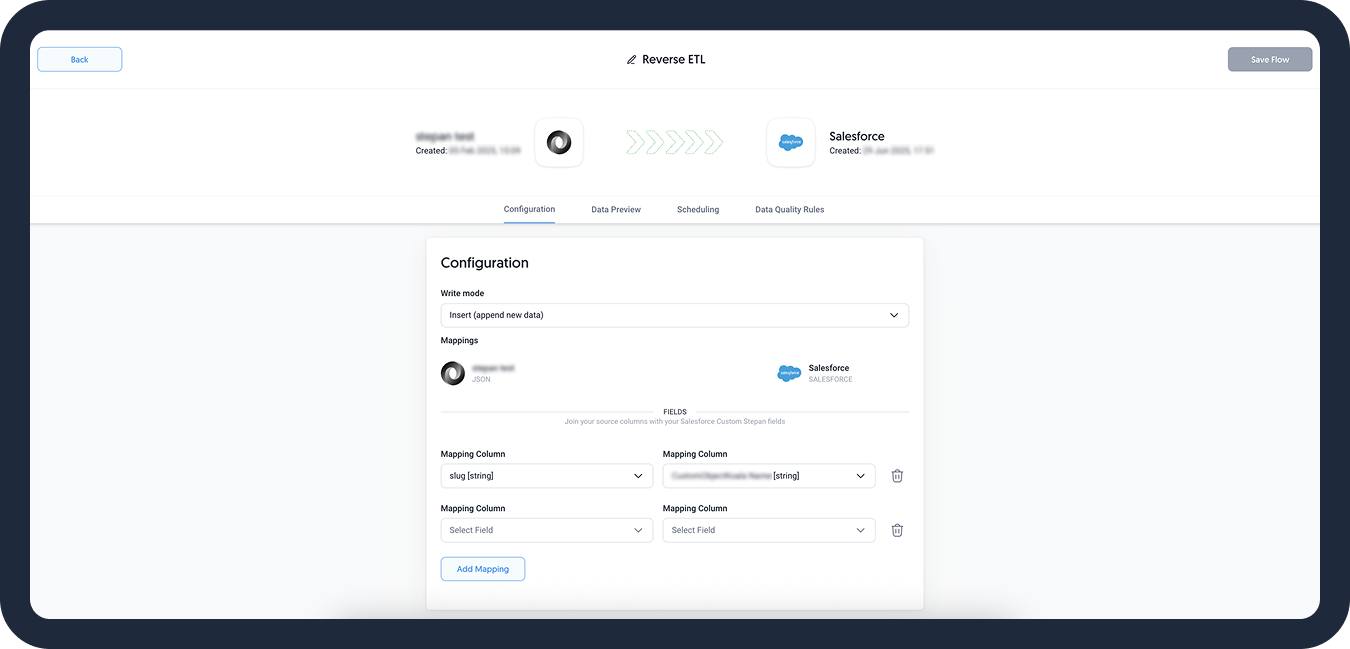The width and height of the screenshot is (1350, 649).
Task: Delete the empty Select Field mapping row
Action: coord(897,530)
